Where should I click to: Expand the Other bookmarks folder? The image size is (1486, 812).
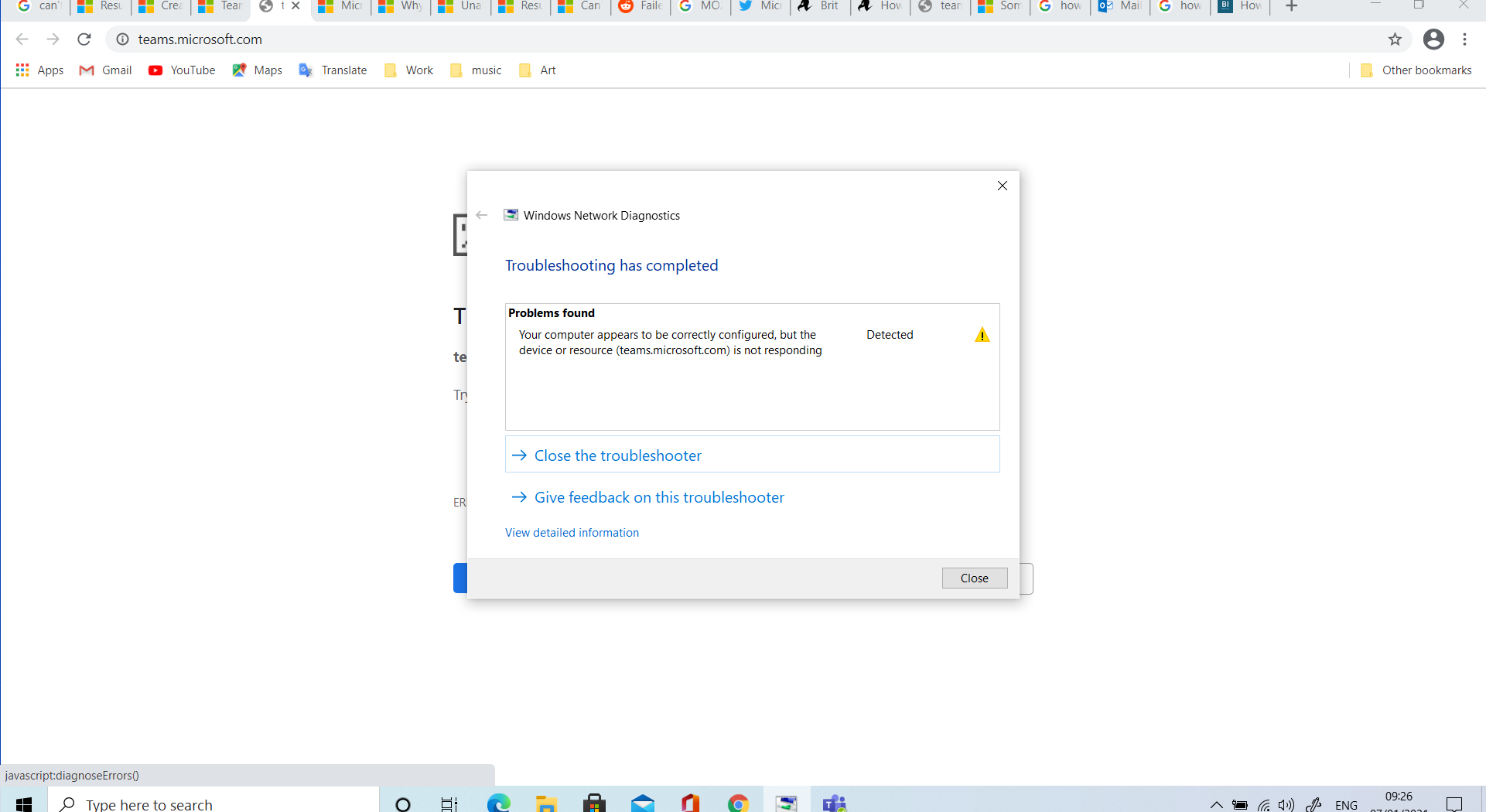tap(1416, 70)
